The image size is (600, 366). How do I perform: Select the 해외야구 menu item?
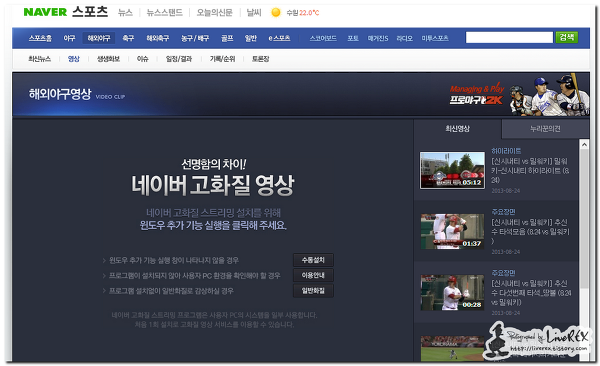(99, 38)
